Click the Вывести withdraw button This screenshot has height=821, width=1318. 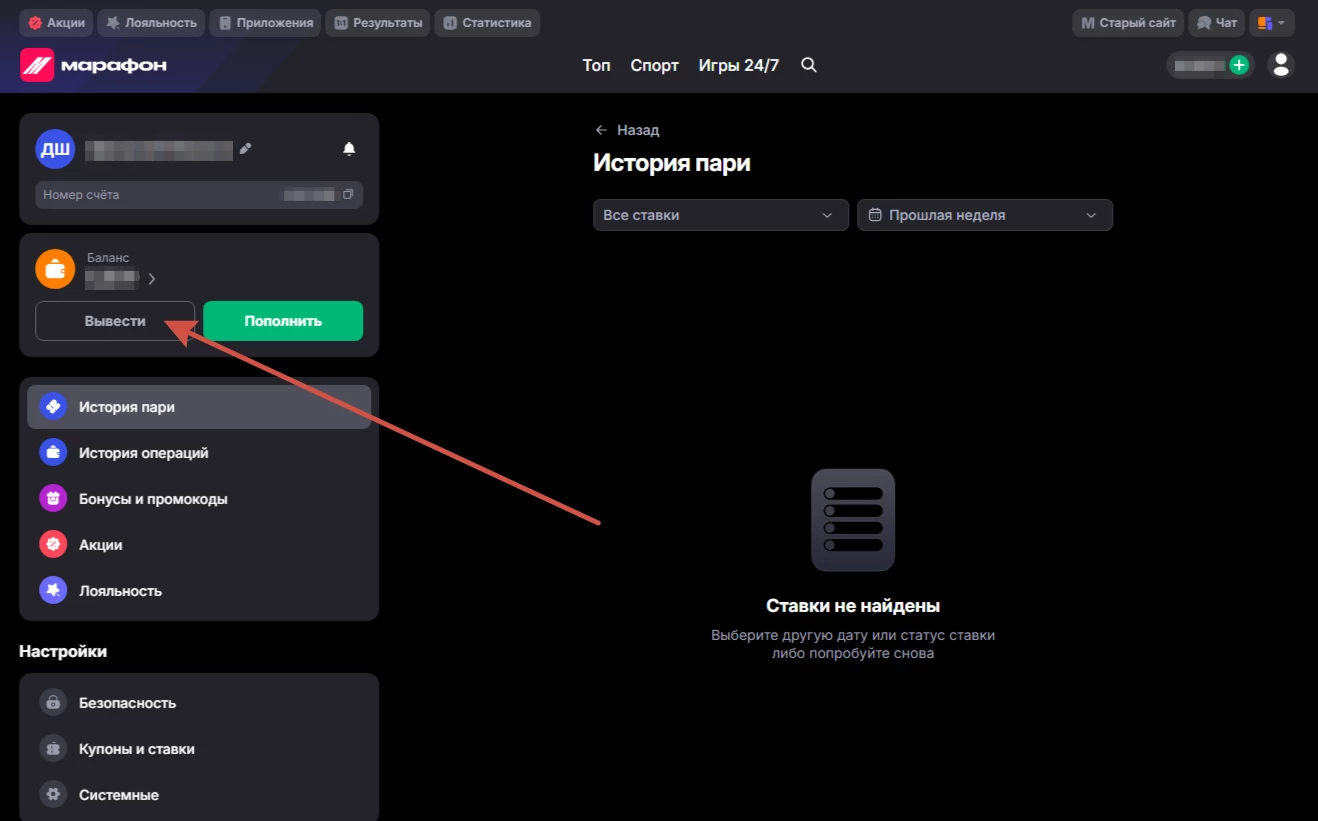pos(115,321)
